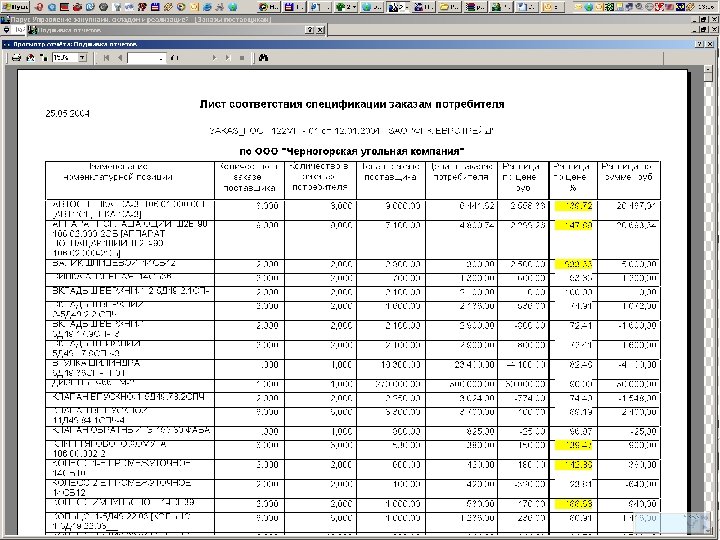Click the page number input field
Image resolution: width=720 pixels, height=540 pixels.
(x=146, y=58)
